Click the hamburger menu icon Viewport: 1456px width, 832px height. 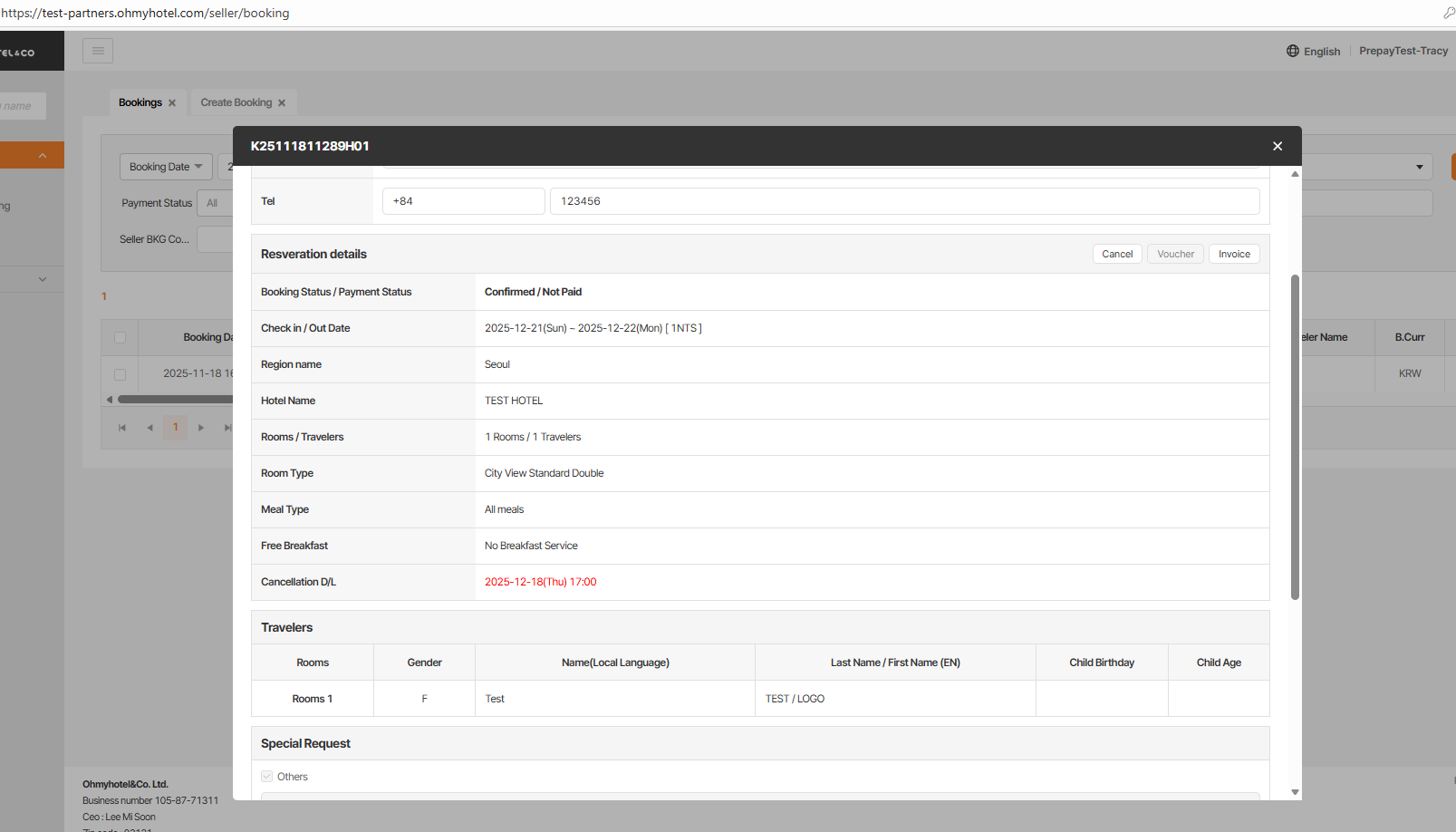(98, 51)
